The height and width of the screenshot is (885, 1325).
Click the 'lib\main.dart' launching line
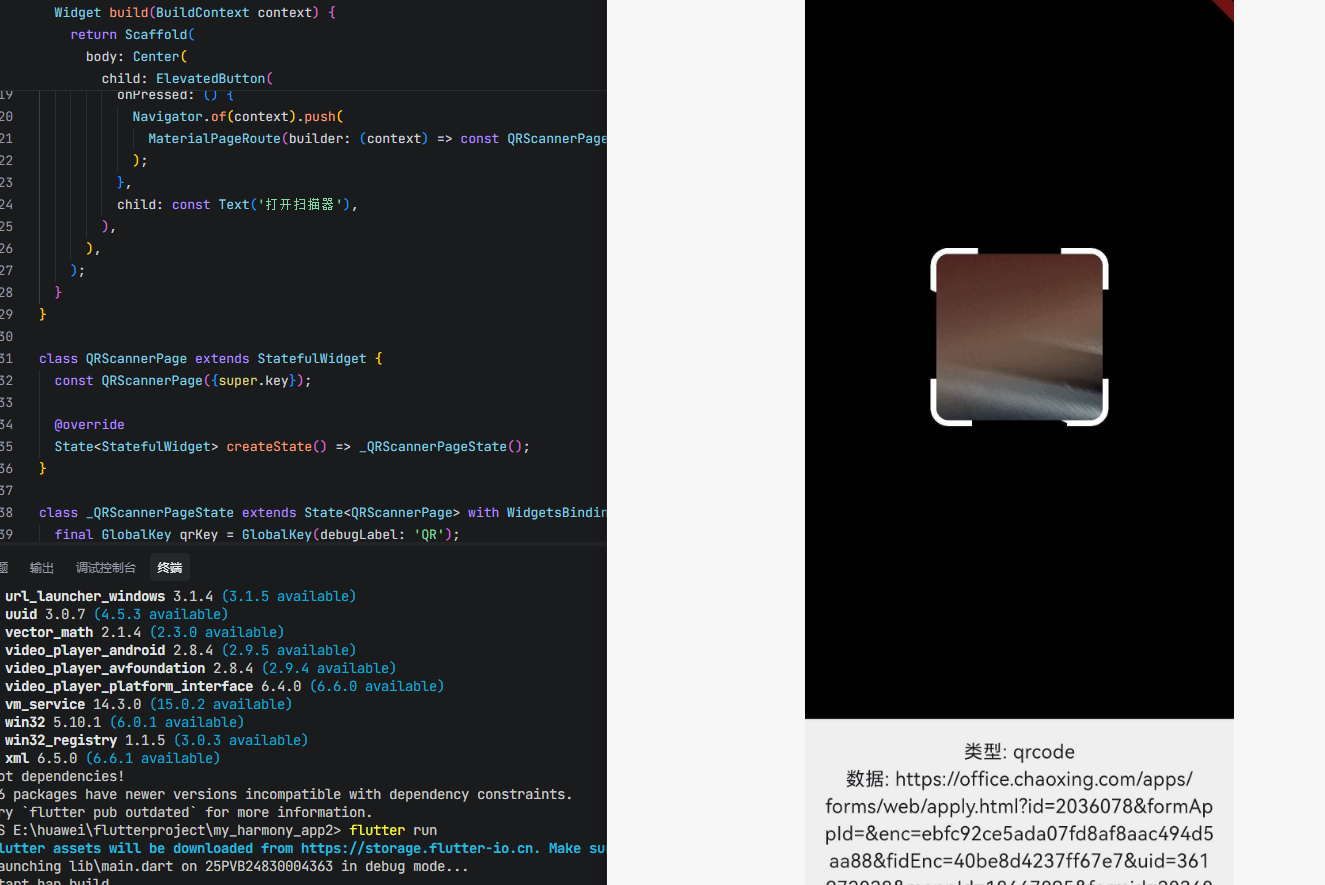[234, 866]
